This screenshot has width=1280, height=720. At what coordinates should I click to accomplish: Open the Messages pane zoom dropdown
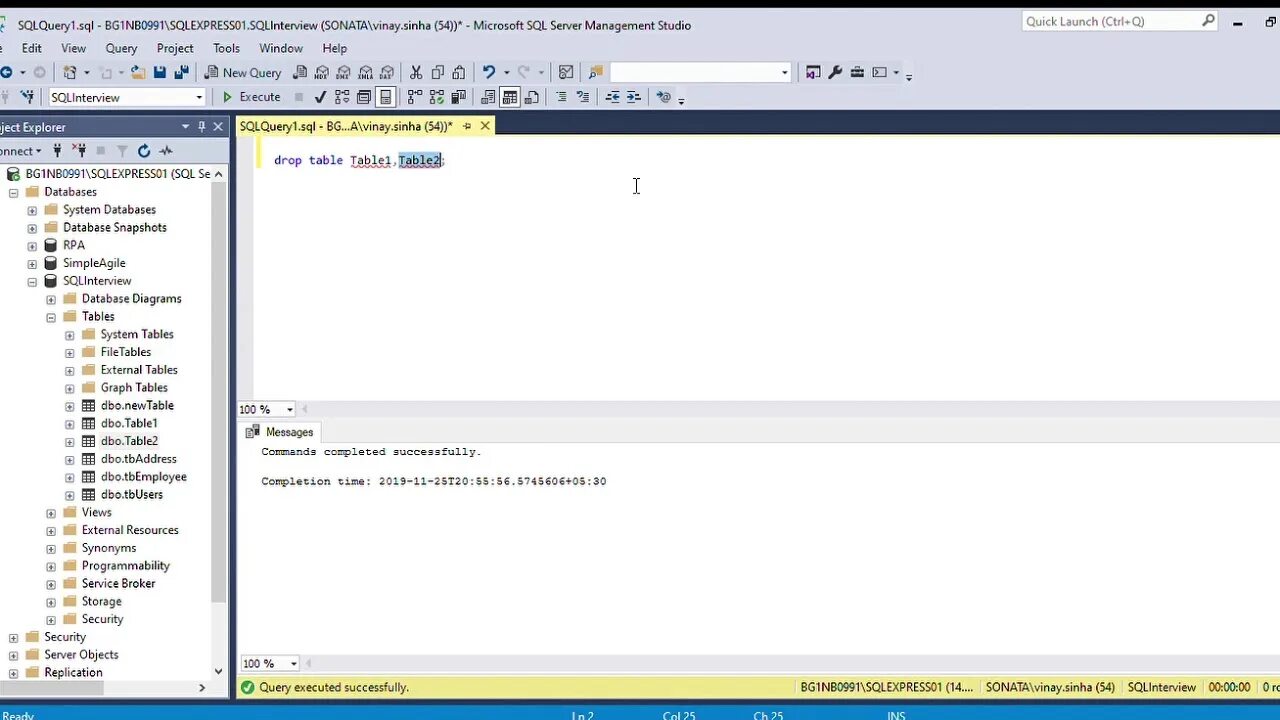[294, 663]
